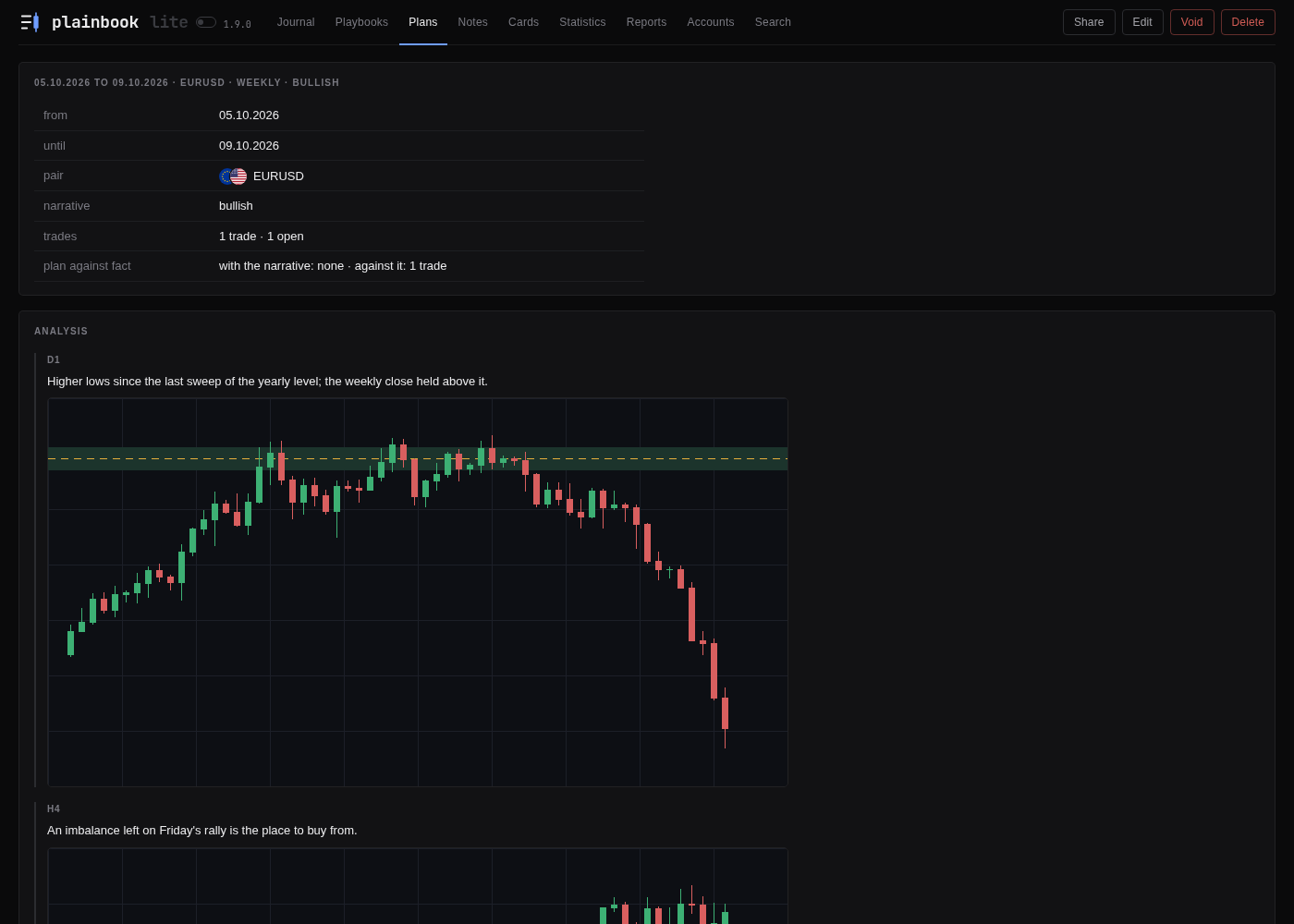Open the D1 candlestick chart image
The image size is (1294, 924).
418,592
